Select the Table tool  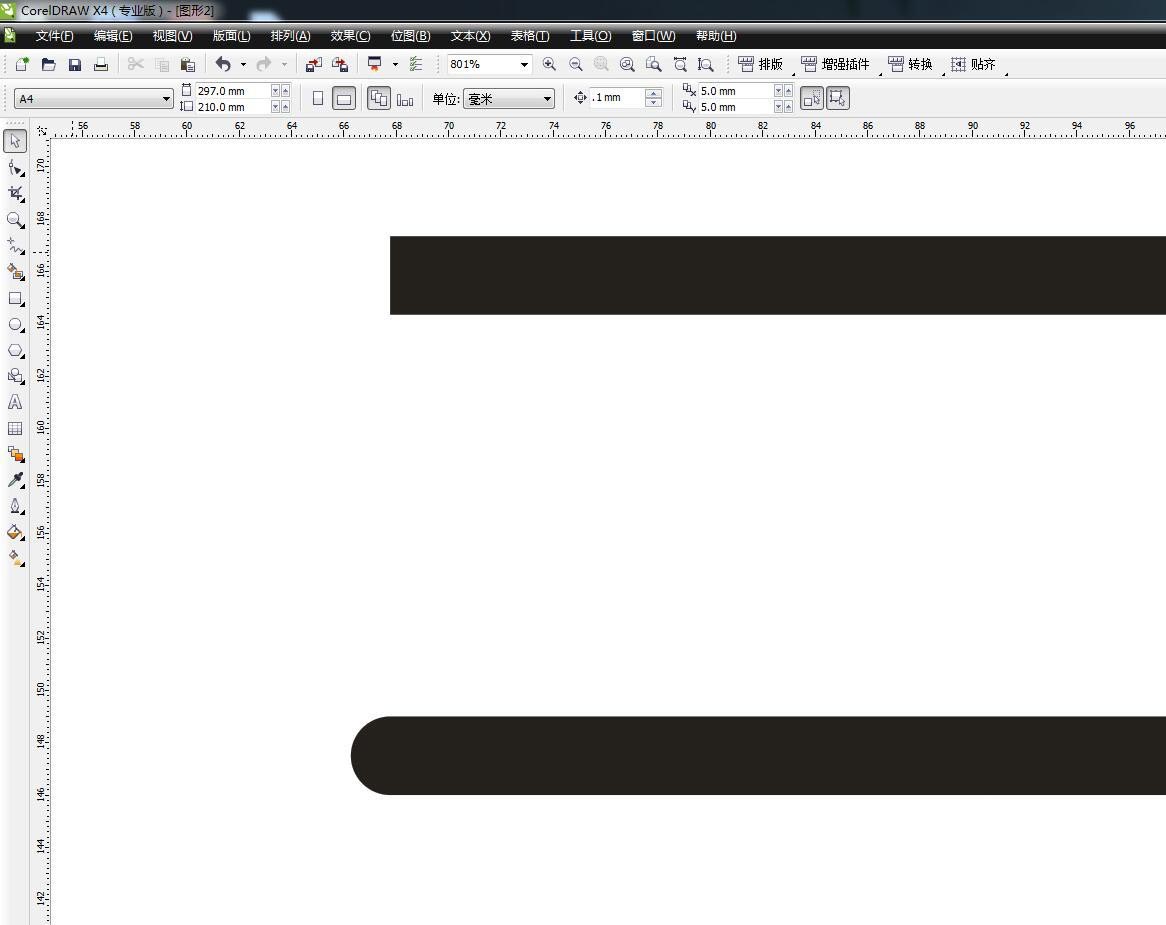pyautogui.click(x=15, y=428)
